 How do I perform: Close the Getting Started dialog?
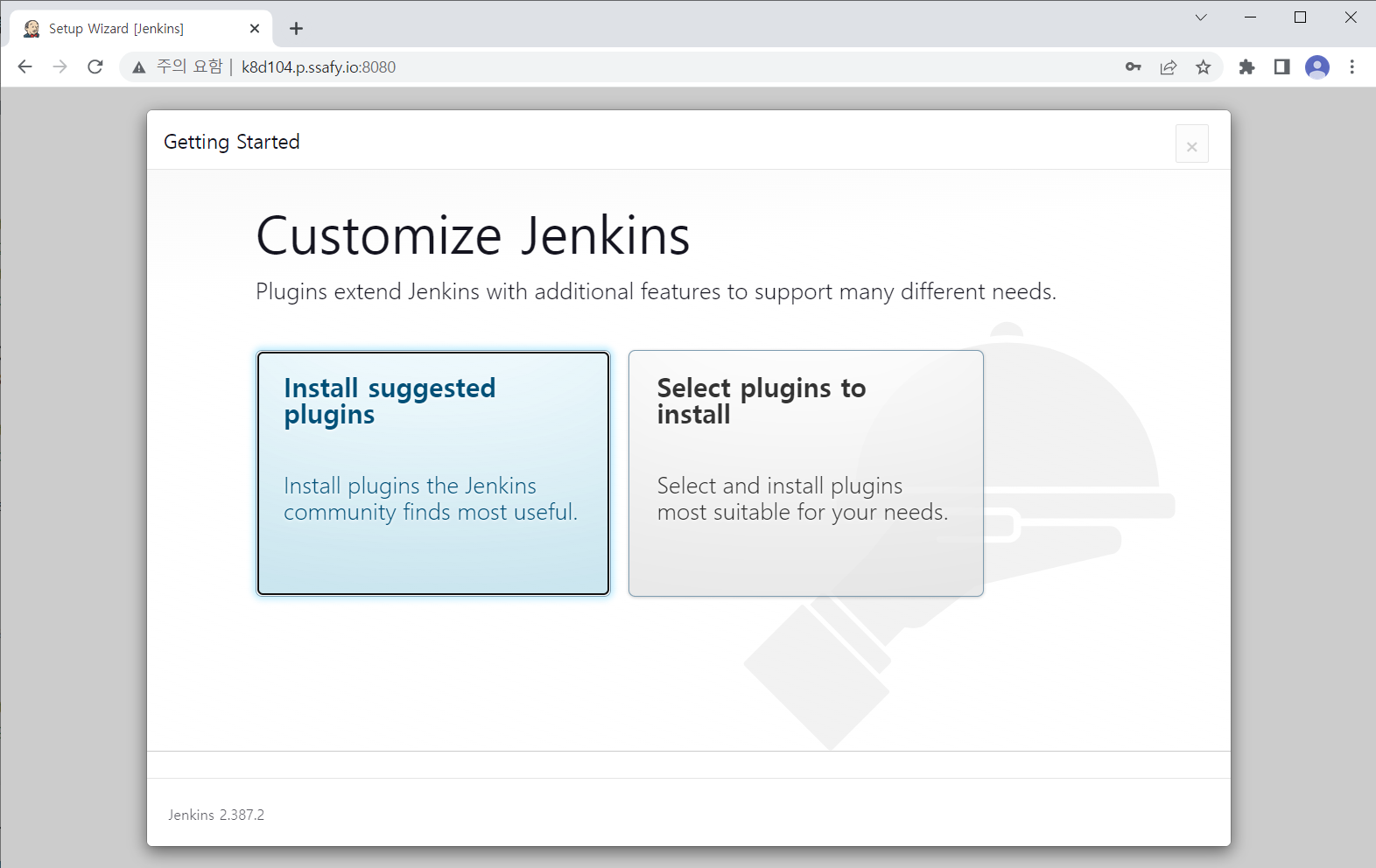coord(1191,145)
